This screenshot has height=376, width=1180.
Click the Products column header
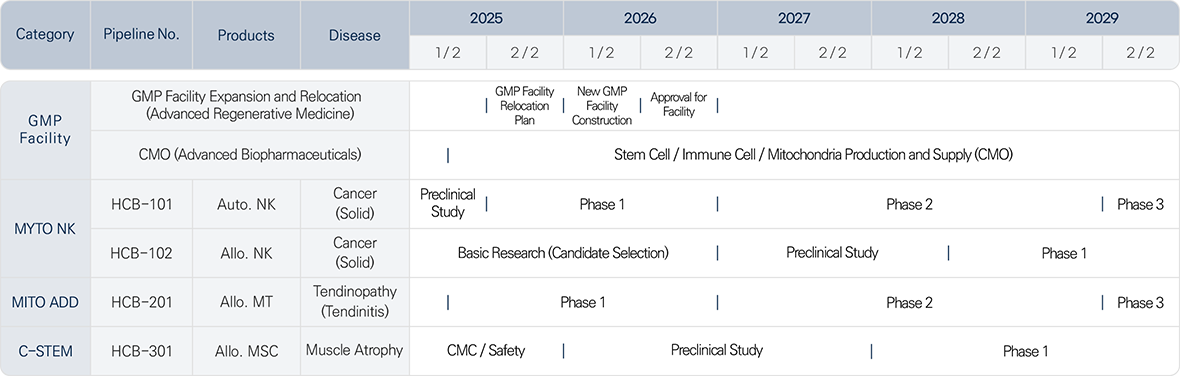click(x=246, y=35)
